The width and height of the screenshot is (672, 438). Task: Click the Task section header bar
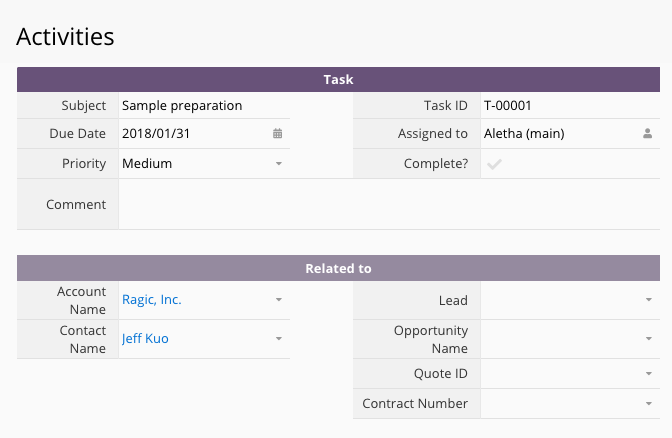click(338, 79)
